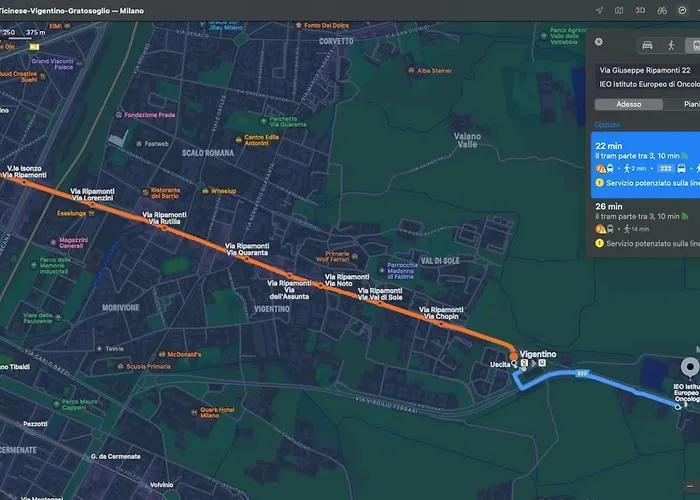Click the IEO destination pin on map
The height and width of the screenshot is (500, 700).
[x=690, y=368]
